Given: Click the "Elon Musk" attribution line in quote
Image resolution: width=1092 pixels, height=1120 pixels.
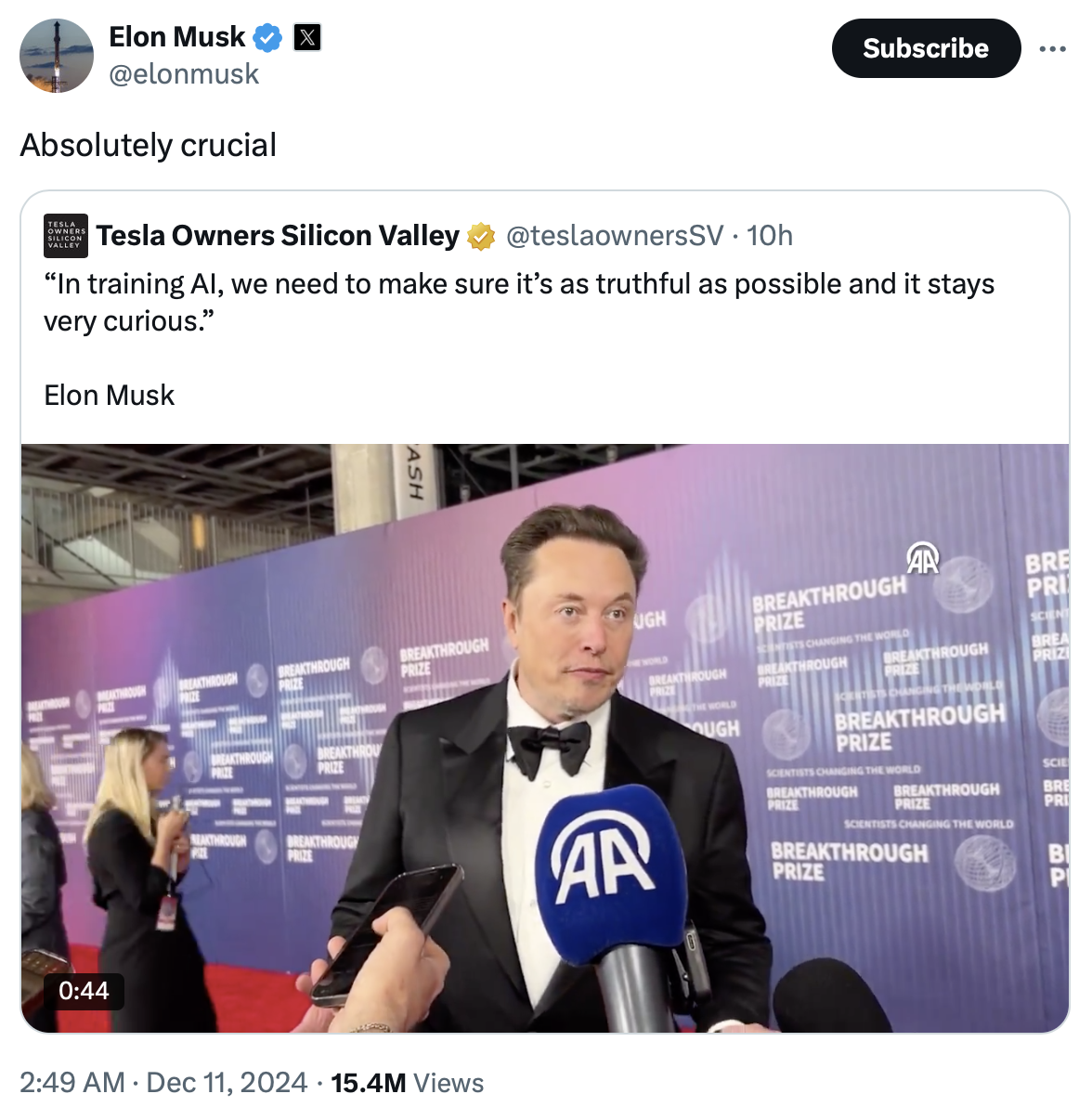Looking at the screenshot, I should (110, 396).
